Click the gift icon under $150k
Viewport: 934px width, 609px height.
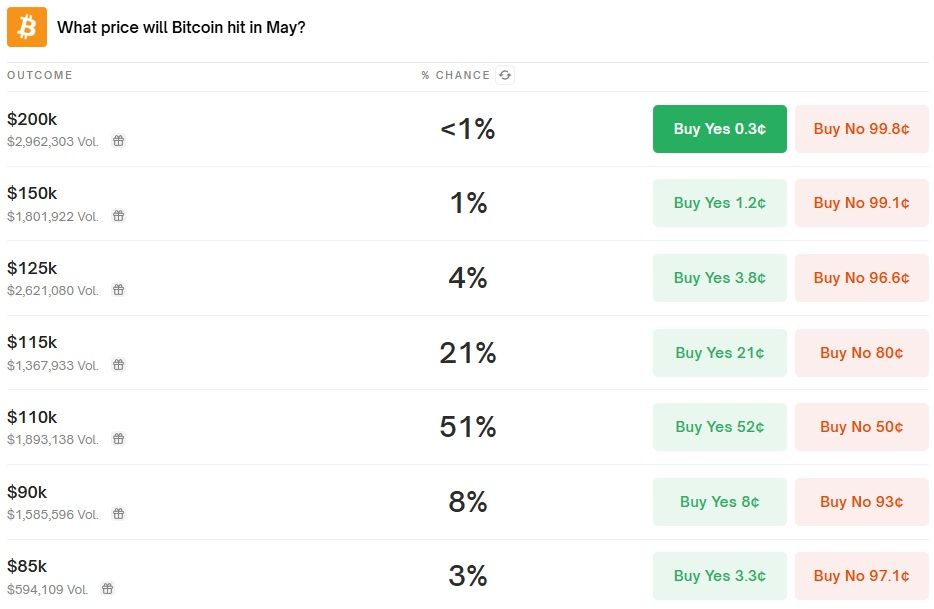click(x=118, y=215)
